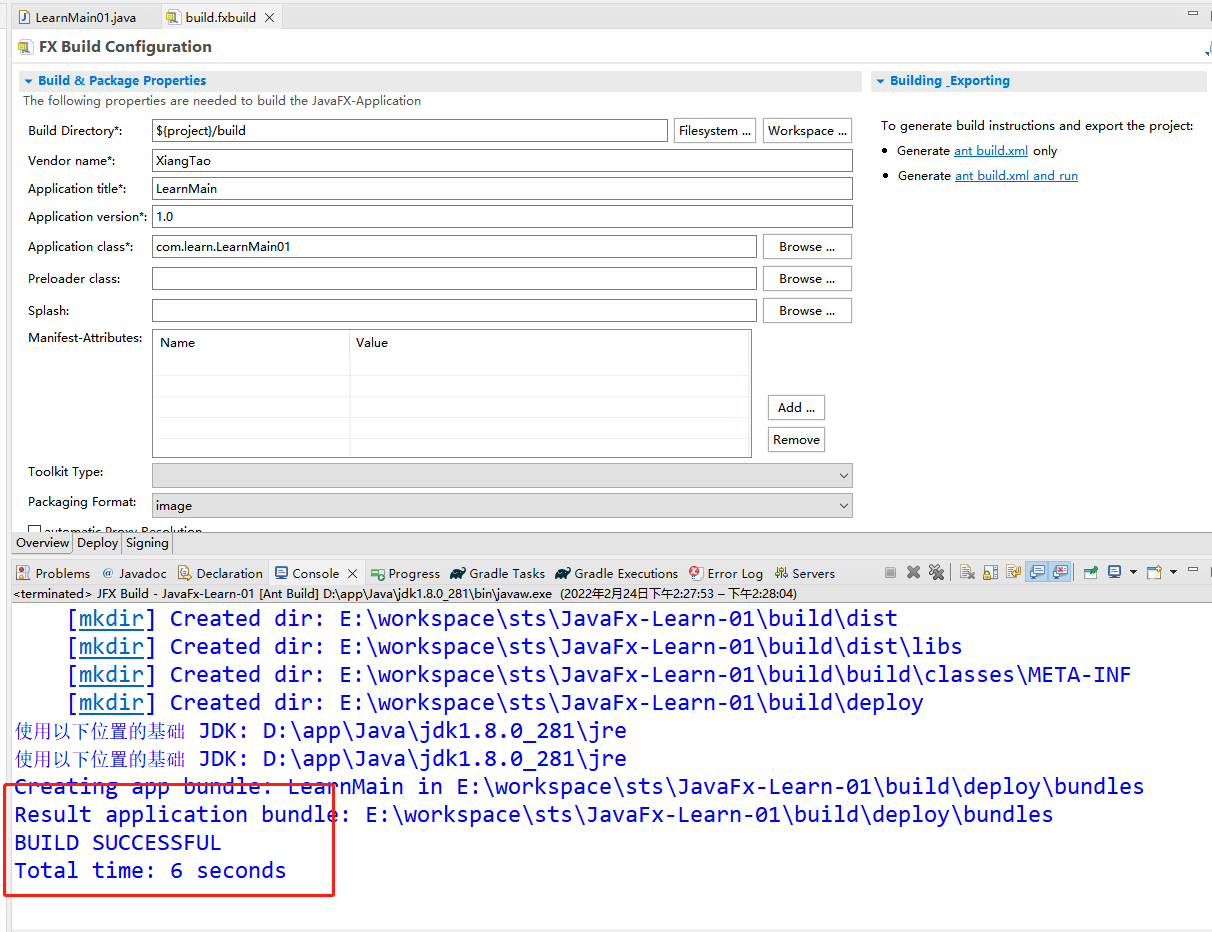
Task: Click the mkdir link for build\deploy line
Action: click(x=111, y=703)
